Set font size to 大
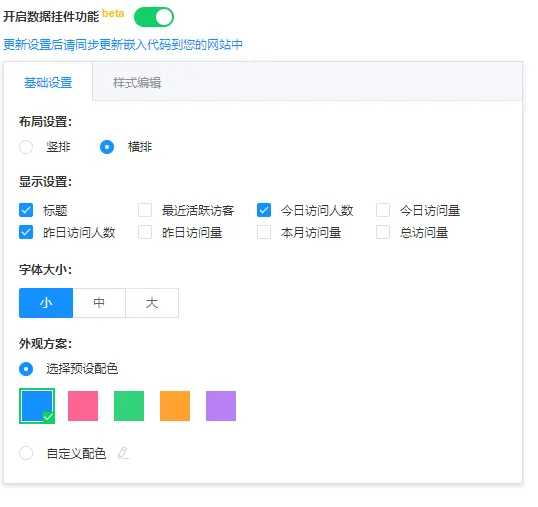Screen dimensions: 538x507 152,303
